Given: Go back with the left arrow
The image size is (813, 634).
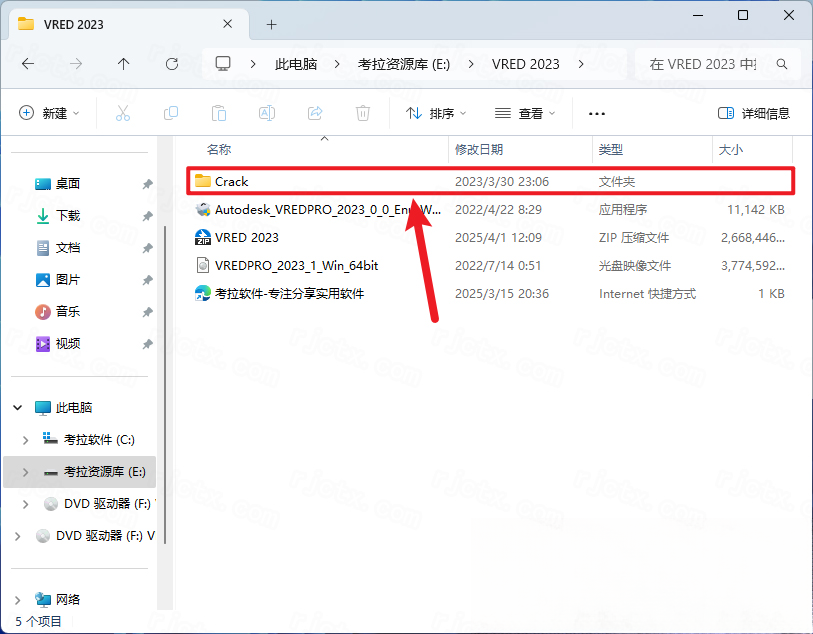Looking at the screenshot, I should click(28, 64).
